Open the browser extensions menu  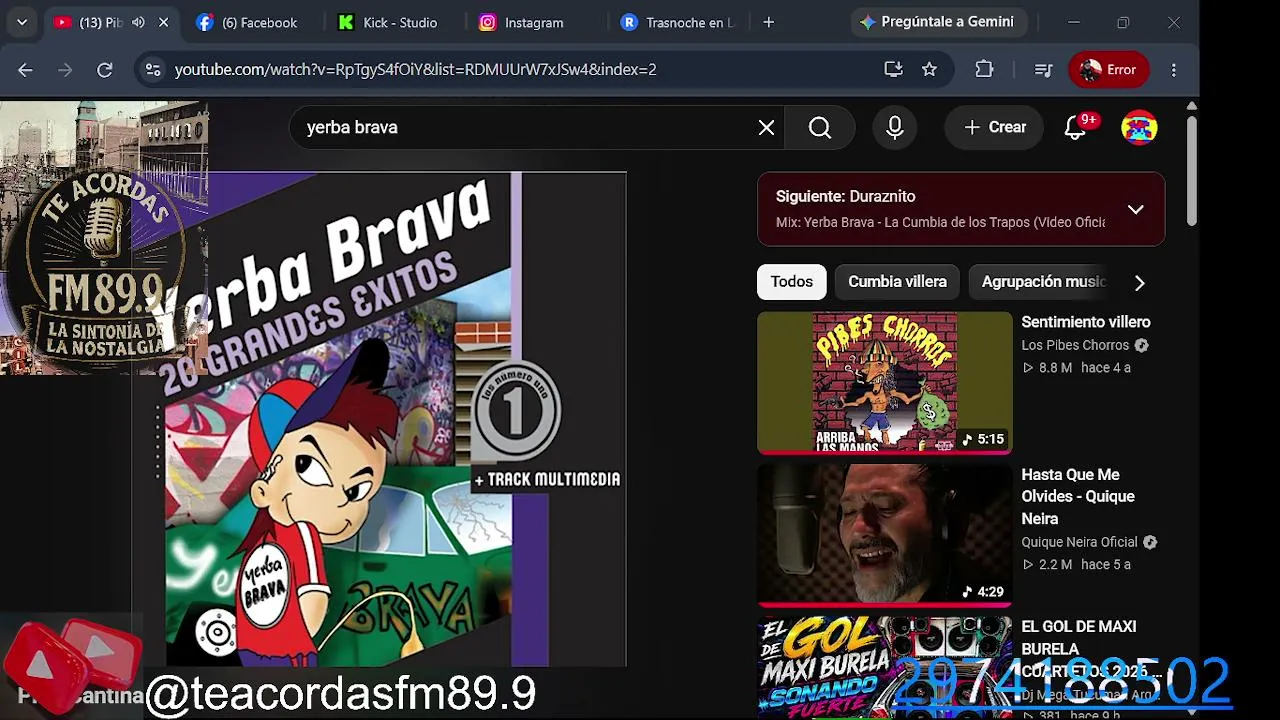(984, 69)
